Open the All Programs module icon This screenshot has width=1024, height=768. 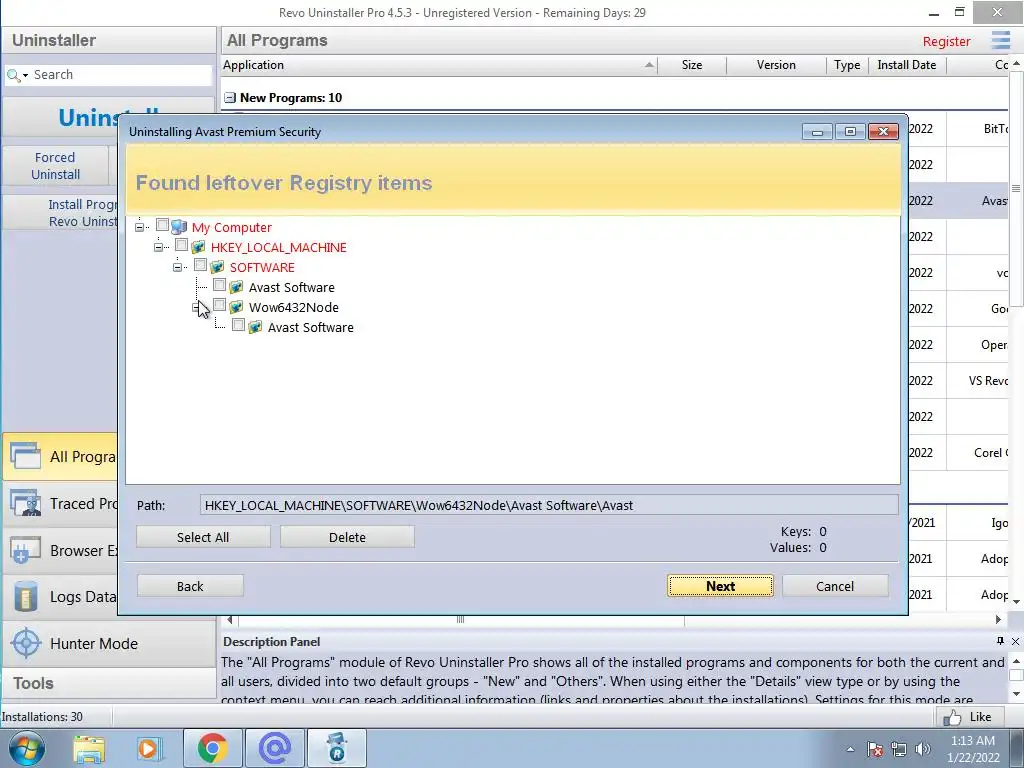coord(25,456)
